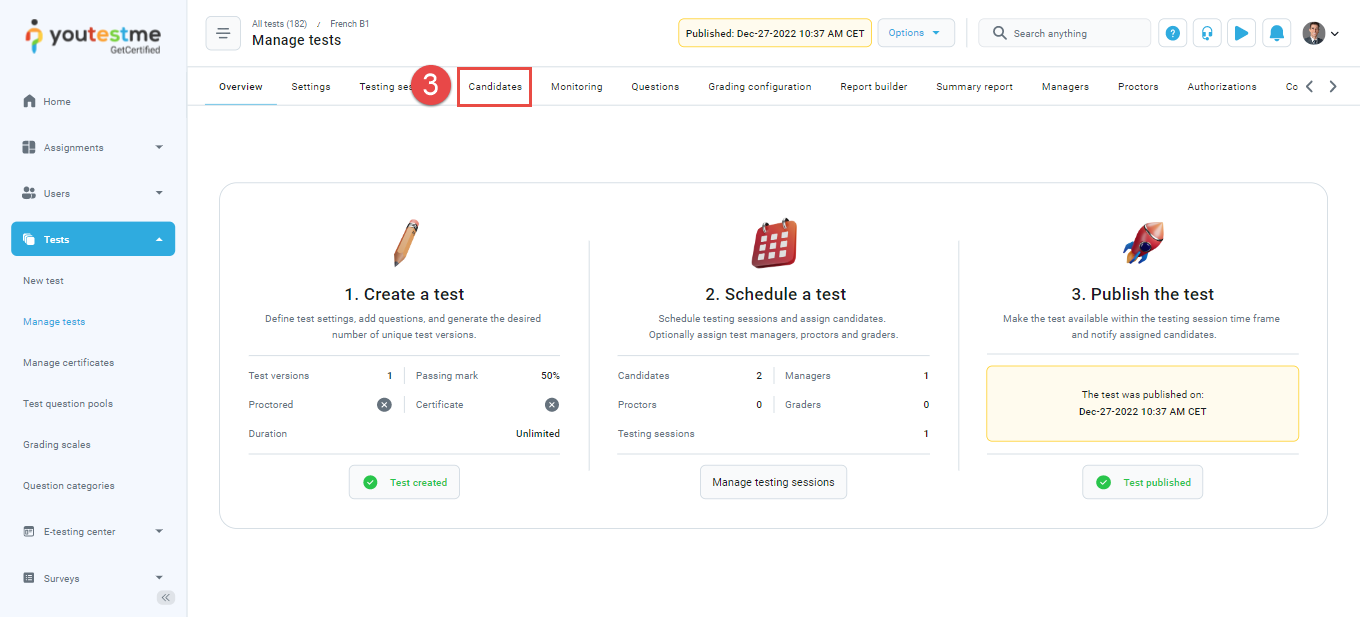
Task: Open Manage certificates in sidebar
Action: (x=68, y=363)
